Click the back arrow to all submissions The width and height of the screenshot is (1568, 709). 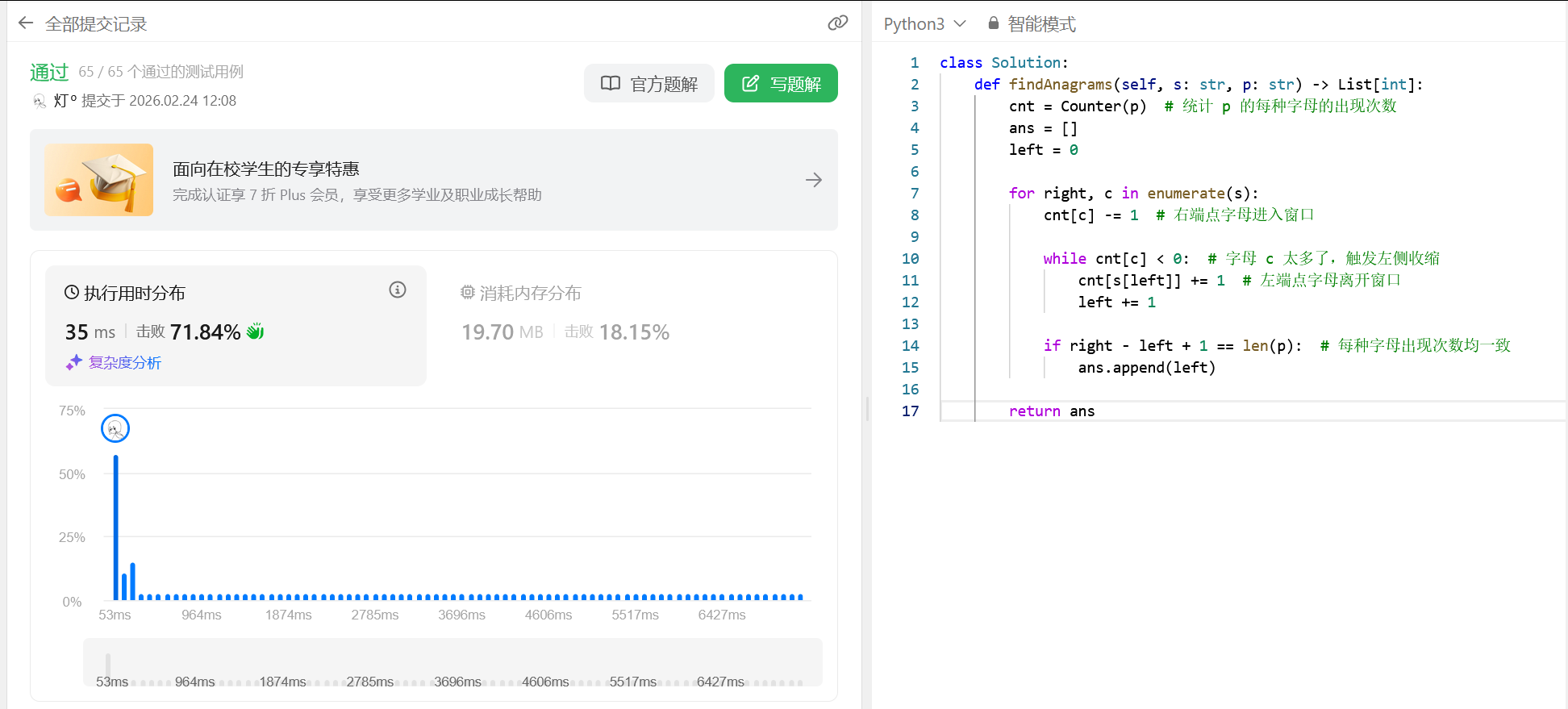[26, 23]
